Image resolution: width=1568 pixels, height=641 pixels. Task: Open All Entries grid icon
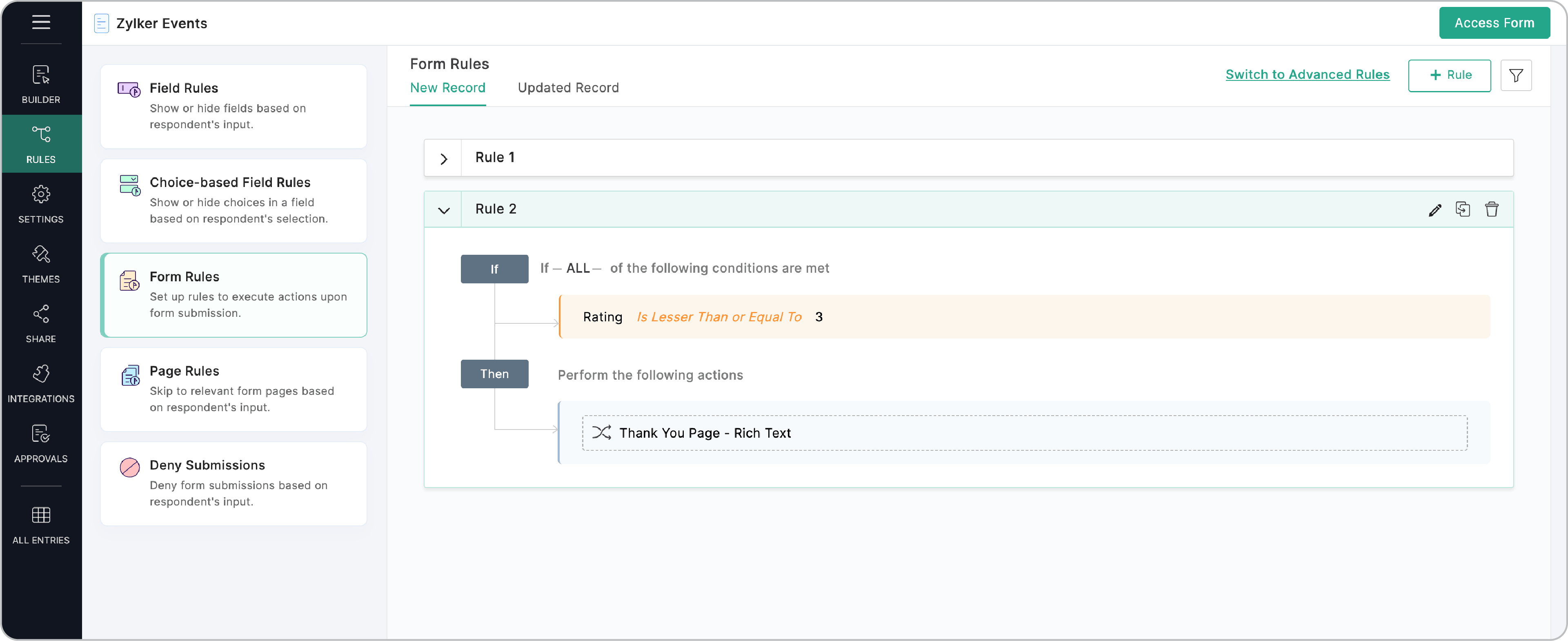(x=41, y=524)
